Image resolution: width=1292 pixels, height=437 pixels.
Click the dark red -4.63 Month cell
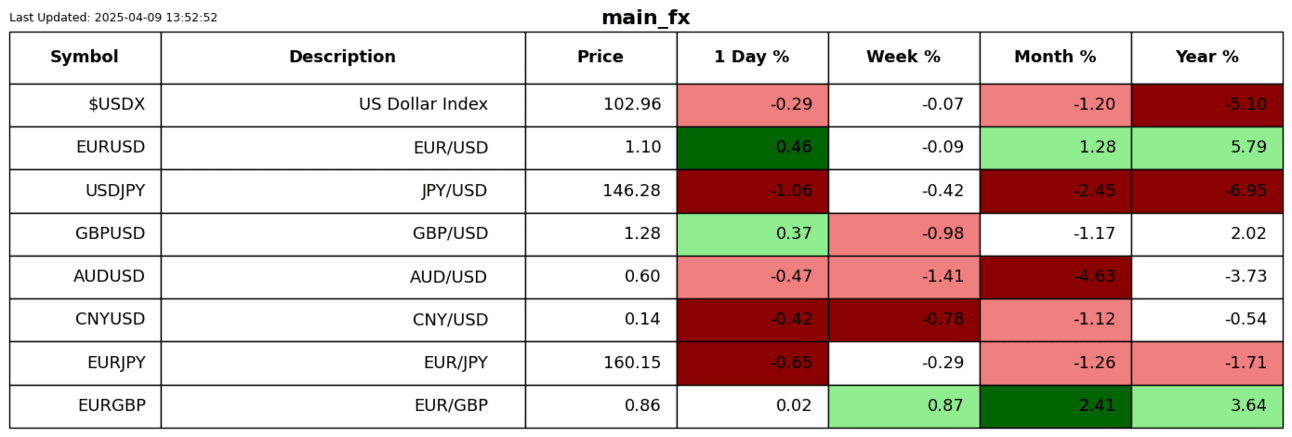(x=1055, y=277)
